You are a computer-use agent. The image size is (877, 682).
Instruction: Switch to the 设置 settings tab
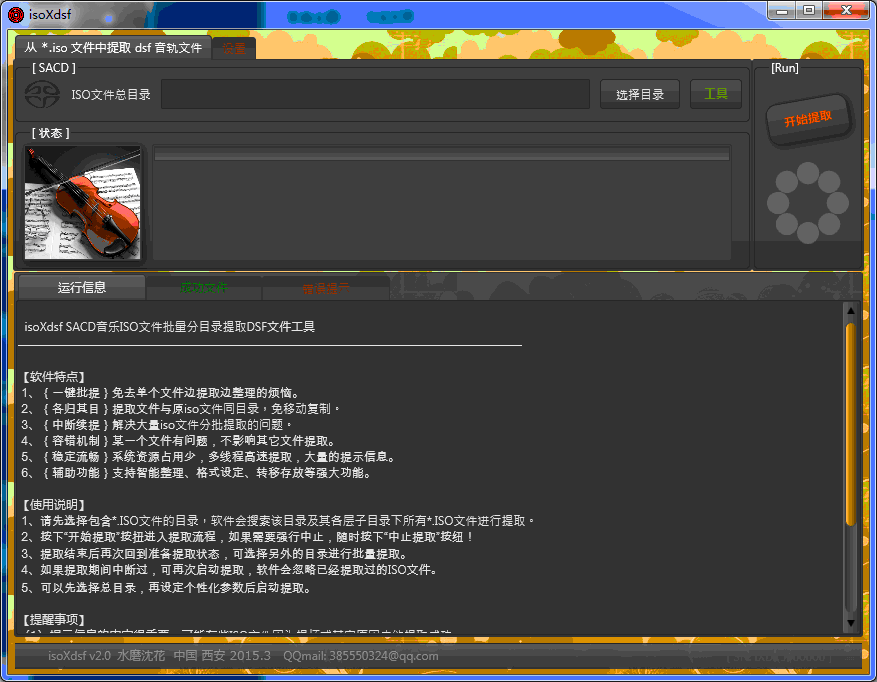pyautogui.click(x=234, y=48)
